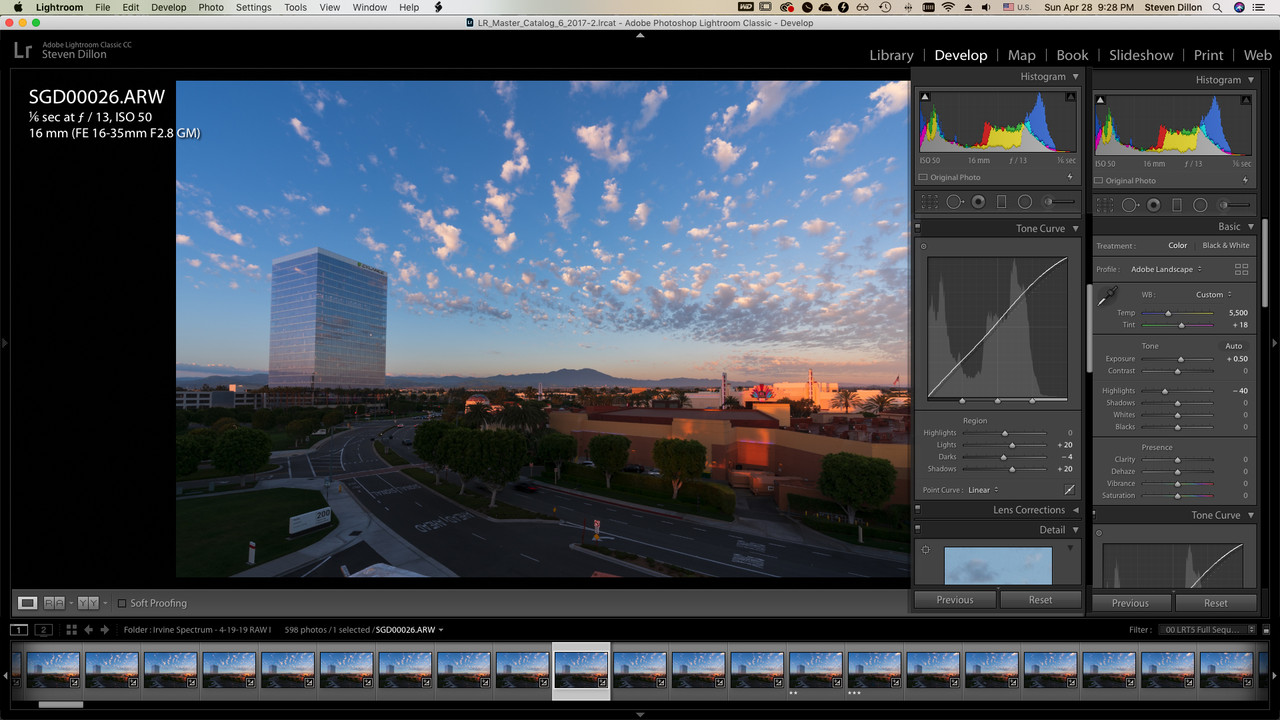This screenshot has width=1280, height=720.
Task: Switch Treatment to Black & White
Action: [1225, 245]
